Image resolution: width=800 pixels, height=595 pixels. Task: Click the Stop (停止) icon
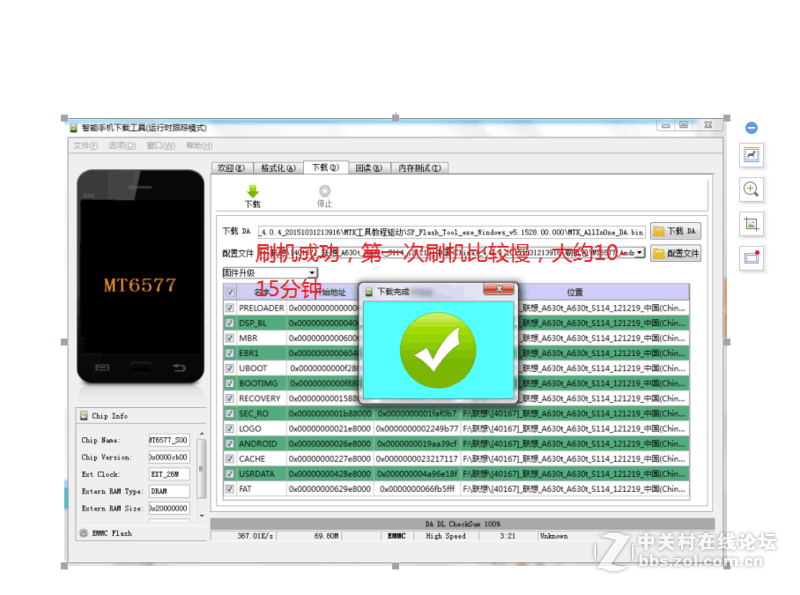tap(324, 191)
